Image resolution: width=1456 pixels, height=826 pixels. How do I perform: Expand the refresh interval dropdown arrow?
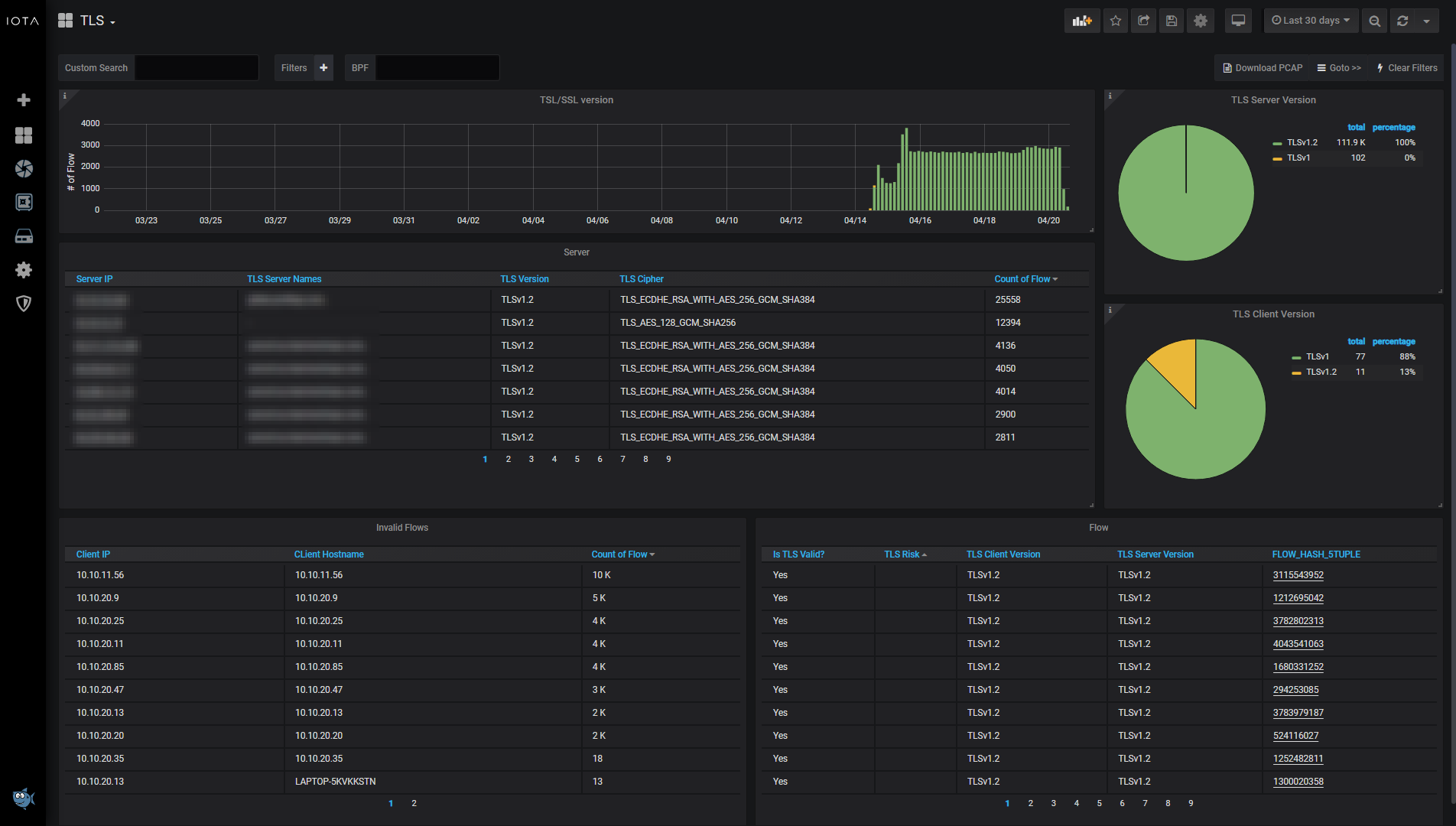tap(1426, 21)
